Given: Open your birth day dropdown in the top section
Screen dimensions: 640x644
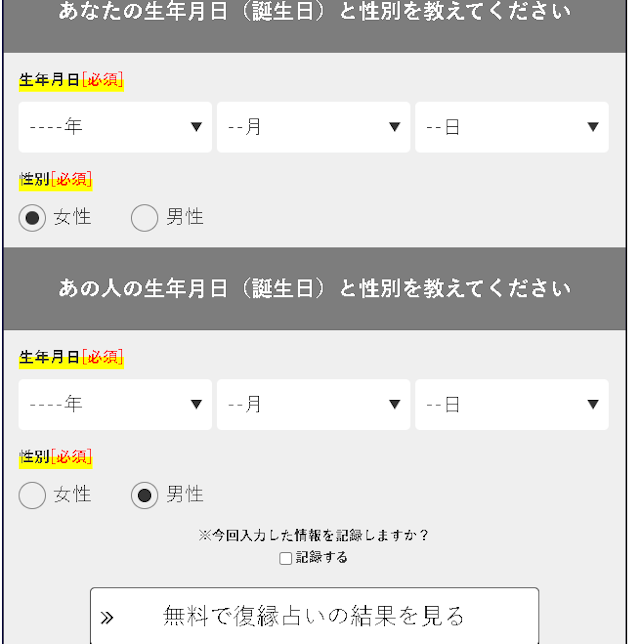Looking at the screenshot, I should tap(511, 127).
